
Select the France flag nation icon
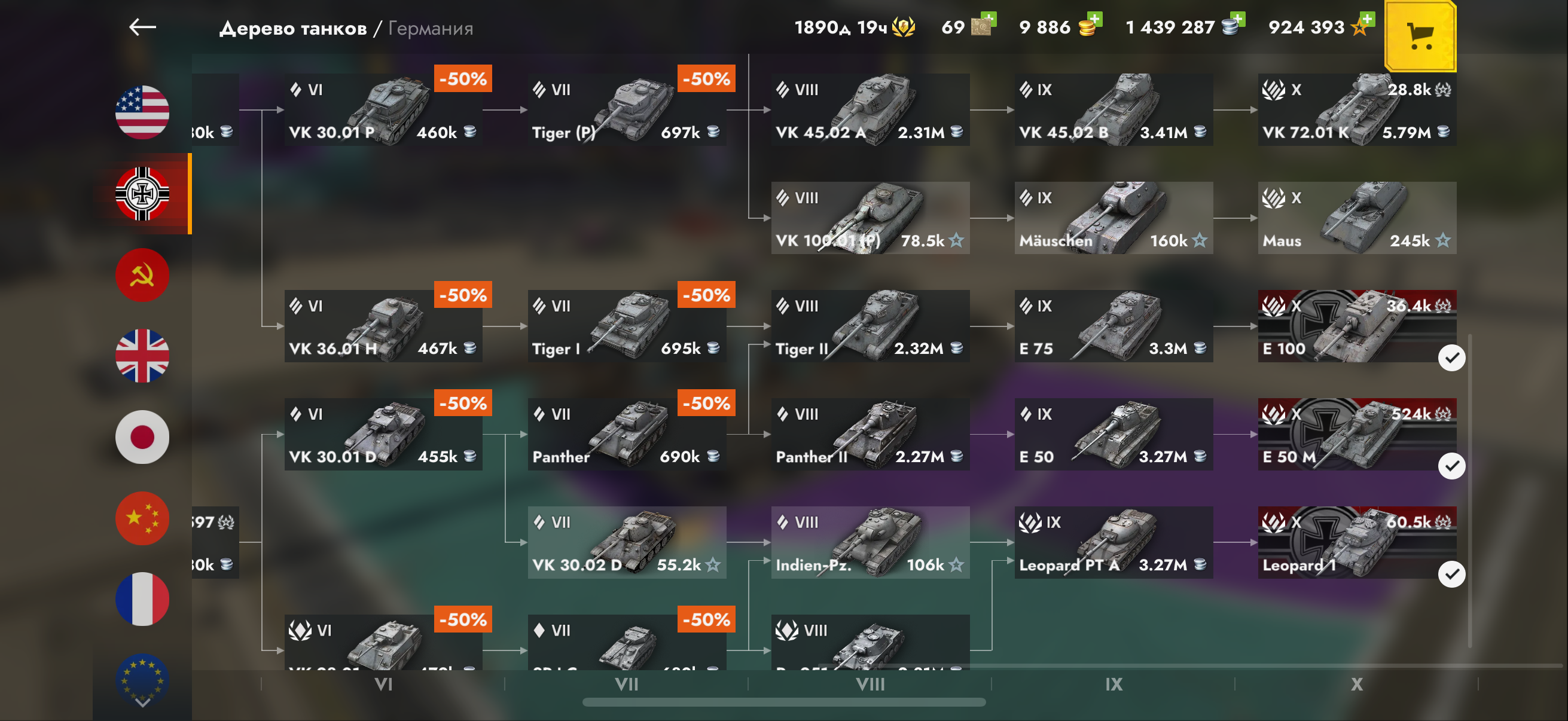click(142, 599)
